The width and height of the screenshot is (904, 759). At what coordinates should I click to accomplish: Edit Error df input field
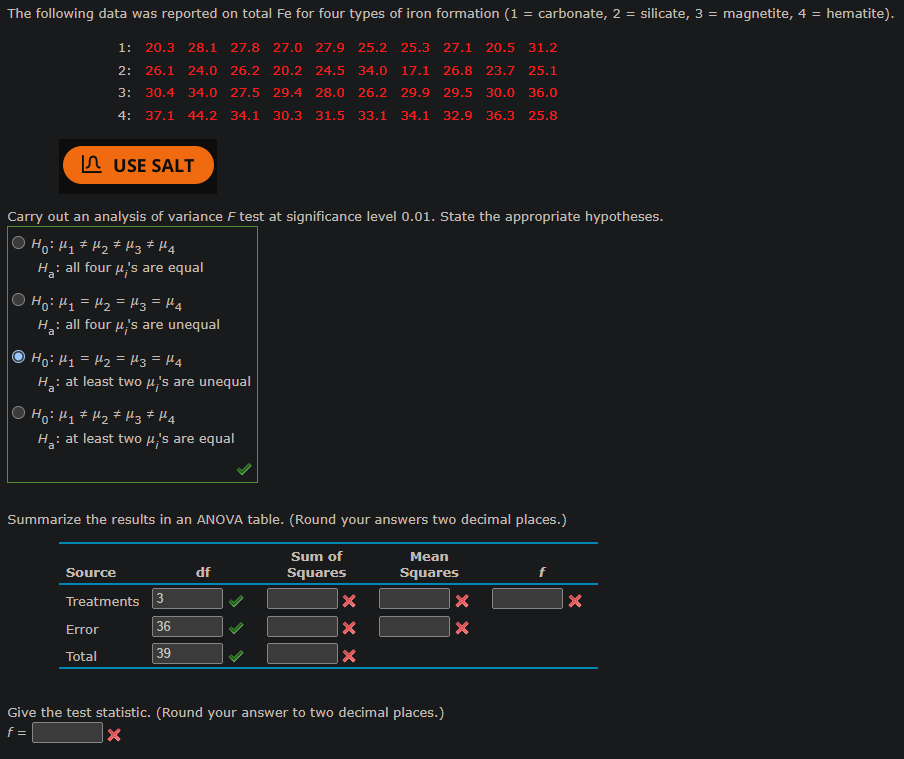click(x=187, y=626)
